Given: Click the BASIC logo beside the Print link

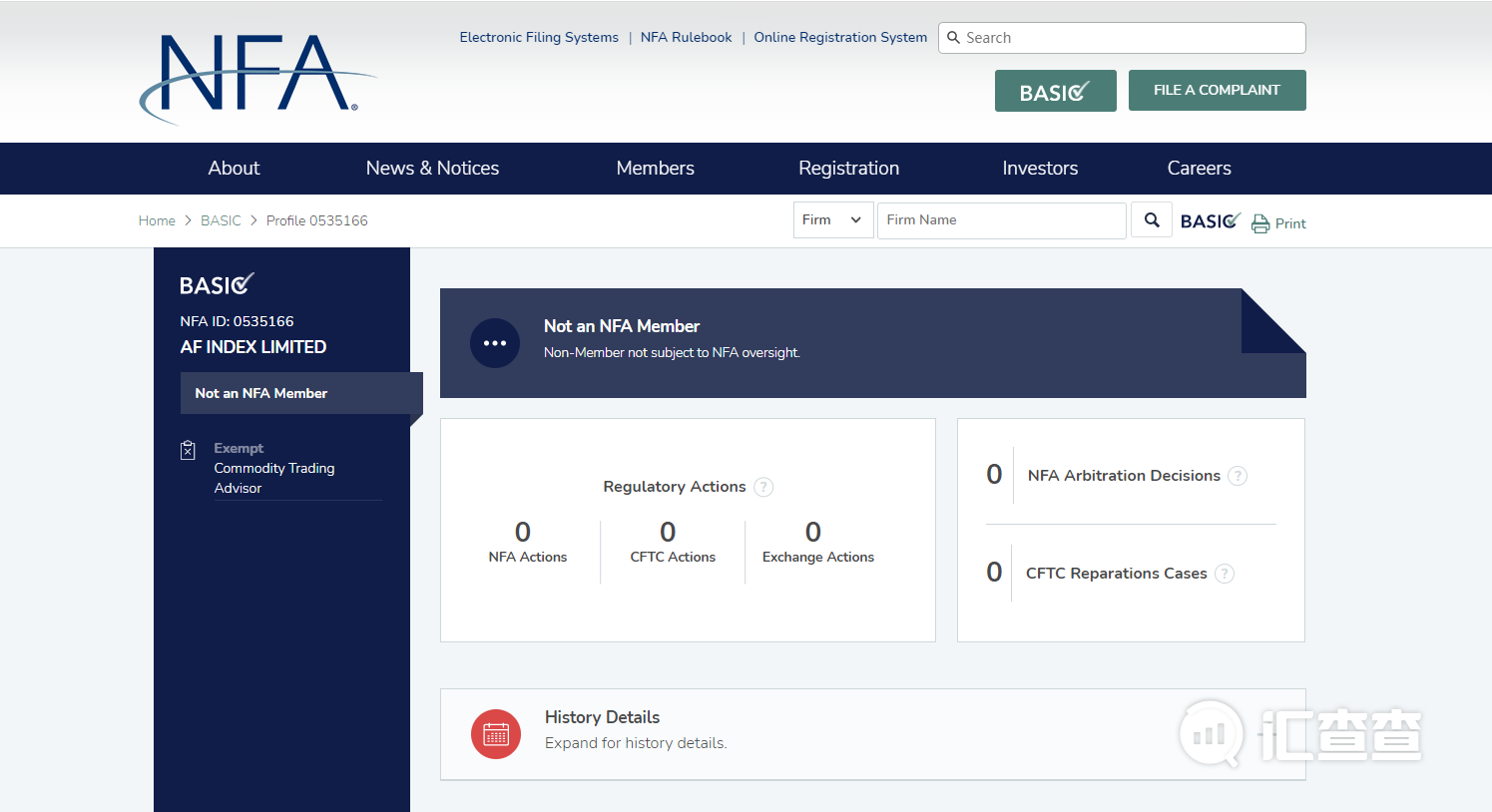Looking at the screenshot, I should coord(1211,220).
